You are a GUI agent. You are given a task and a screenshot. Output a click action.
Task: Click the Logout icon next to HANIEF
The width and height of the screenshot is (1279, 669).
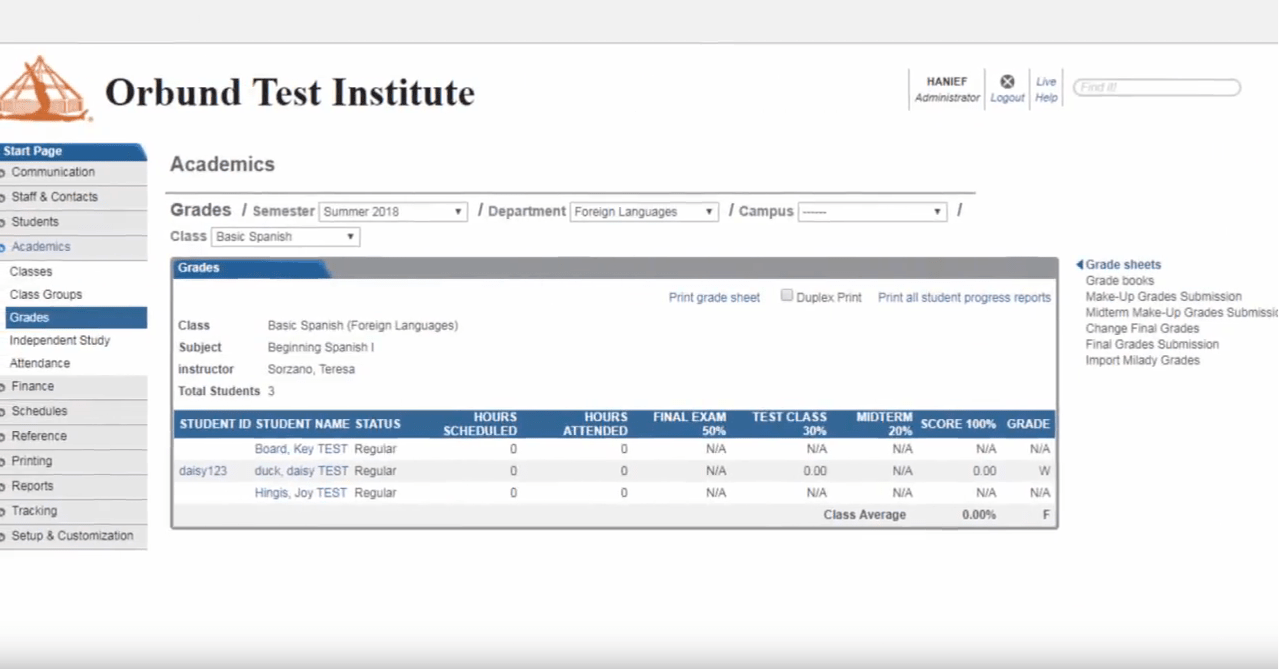(x=1006, y=82)
